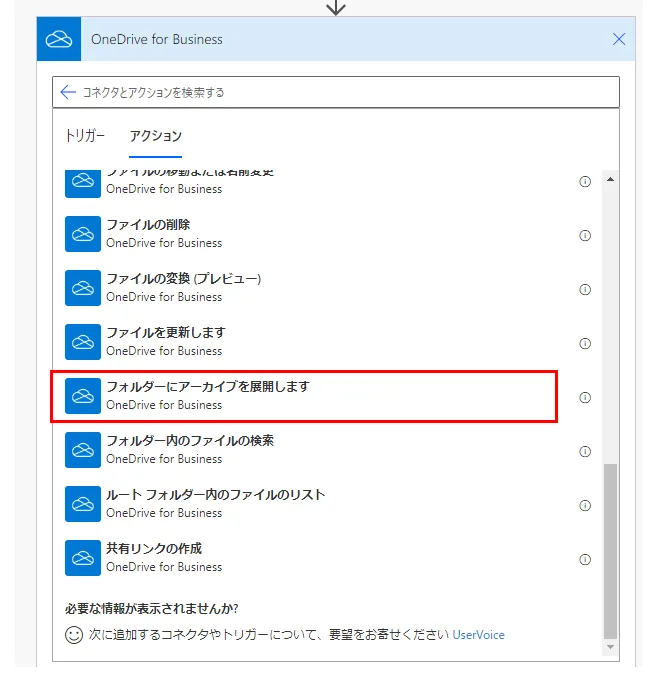The width and height of the screenshot is (647, 675).
Task: Click the OneDrive for Business header title
Action: point(157,39)
